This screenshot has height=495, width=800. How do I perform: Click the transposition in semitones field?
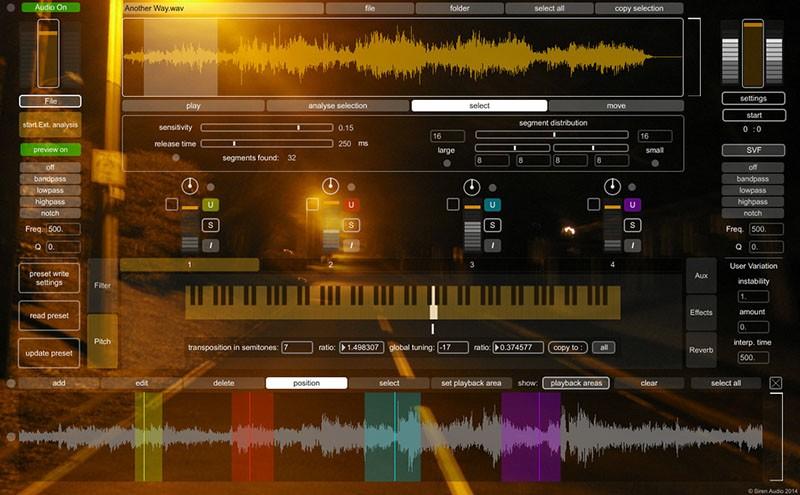click(x=297, y=347)
